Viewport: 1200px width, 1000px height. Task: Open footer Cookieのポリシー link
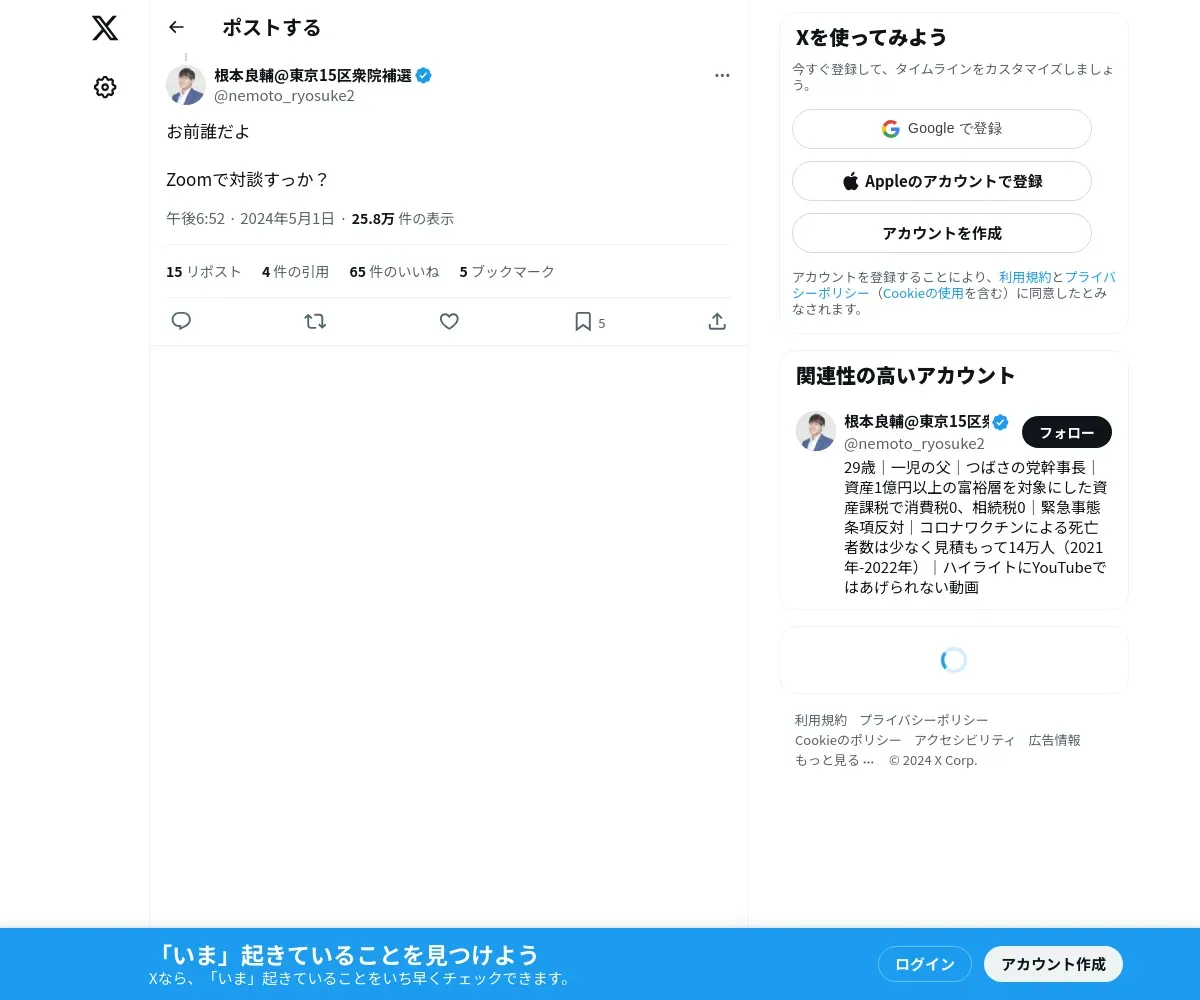tap(848, 740)
